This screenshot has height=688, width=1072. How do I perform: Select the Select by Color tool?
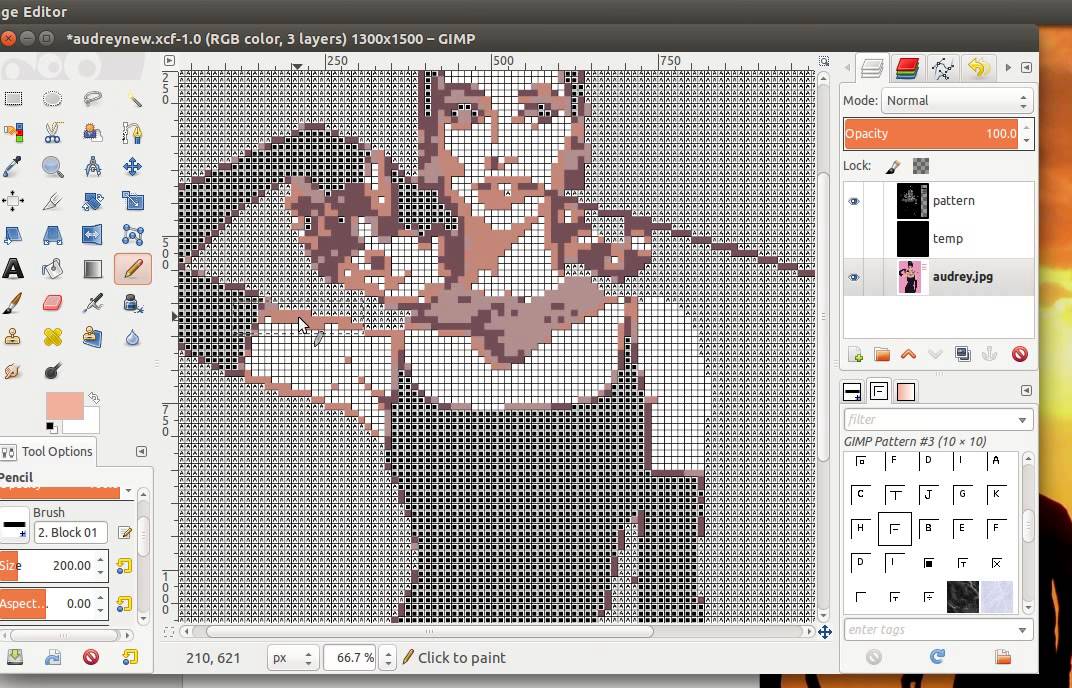click(13, 133)
